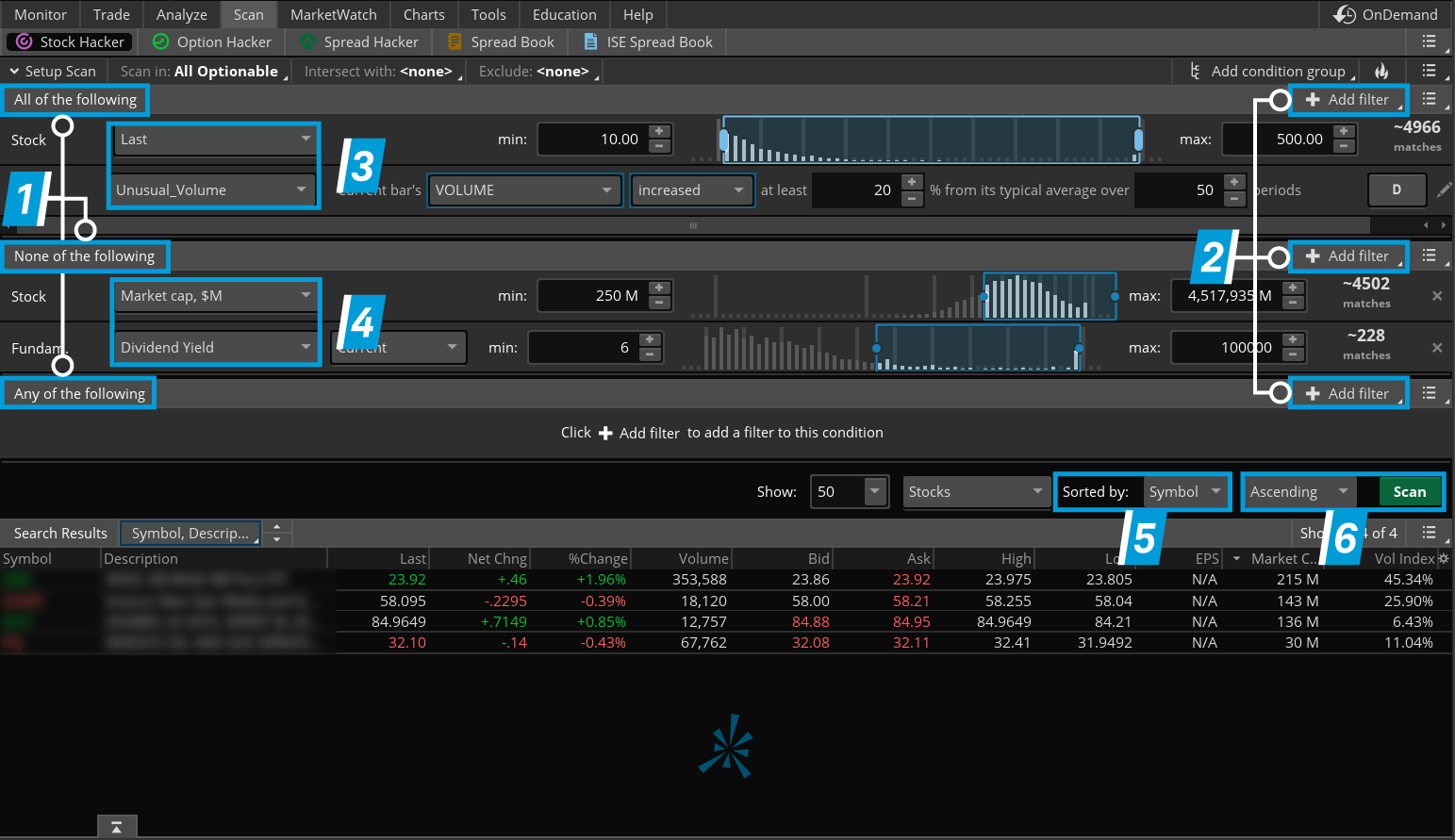Open the hamburger menu icon beside Add condition group
Image resolution: width=1455 pixels, height=840 pixels.
pyautogui.click(x=1430, y=71)
